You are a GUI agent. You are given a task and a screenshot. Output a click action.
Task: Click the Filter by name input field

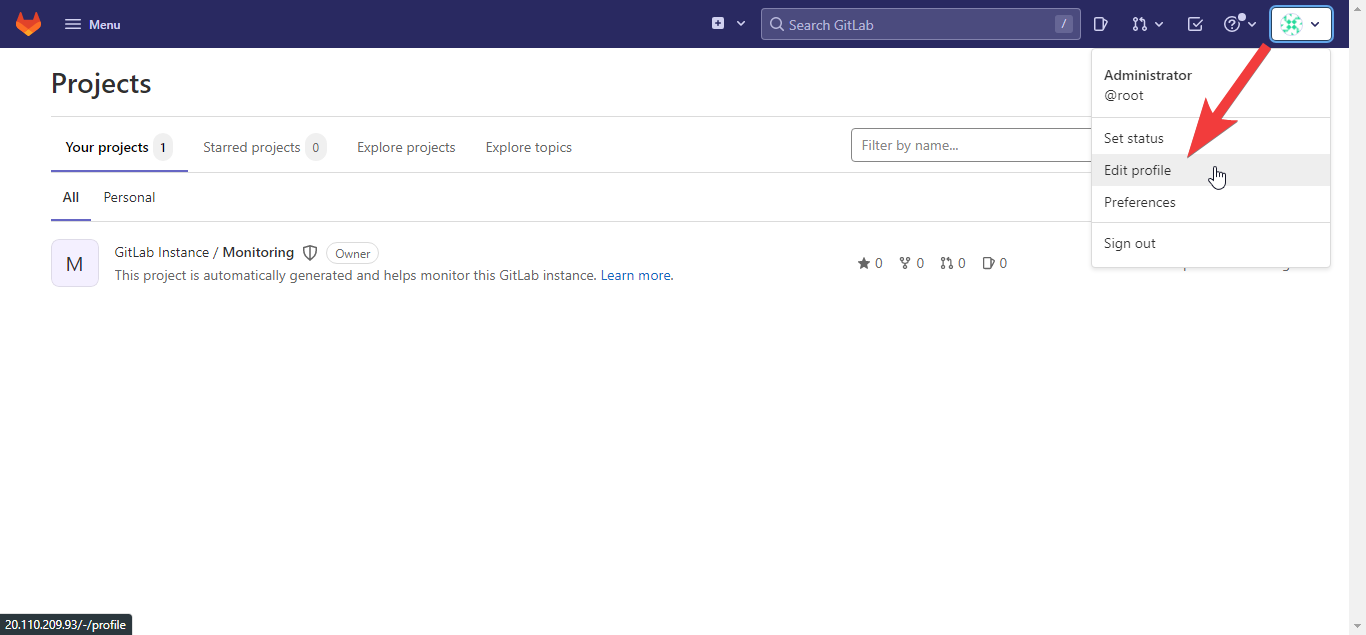coord(971,145)
